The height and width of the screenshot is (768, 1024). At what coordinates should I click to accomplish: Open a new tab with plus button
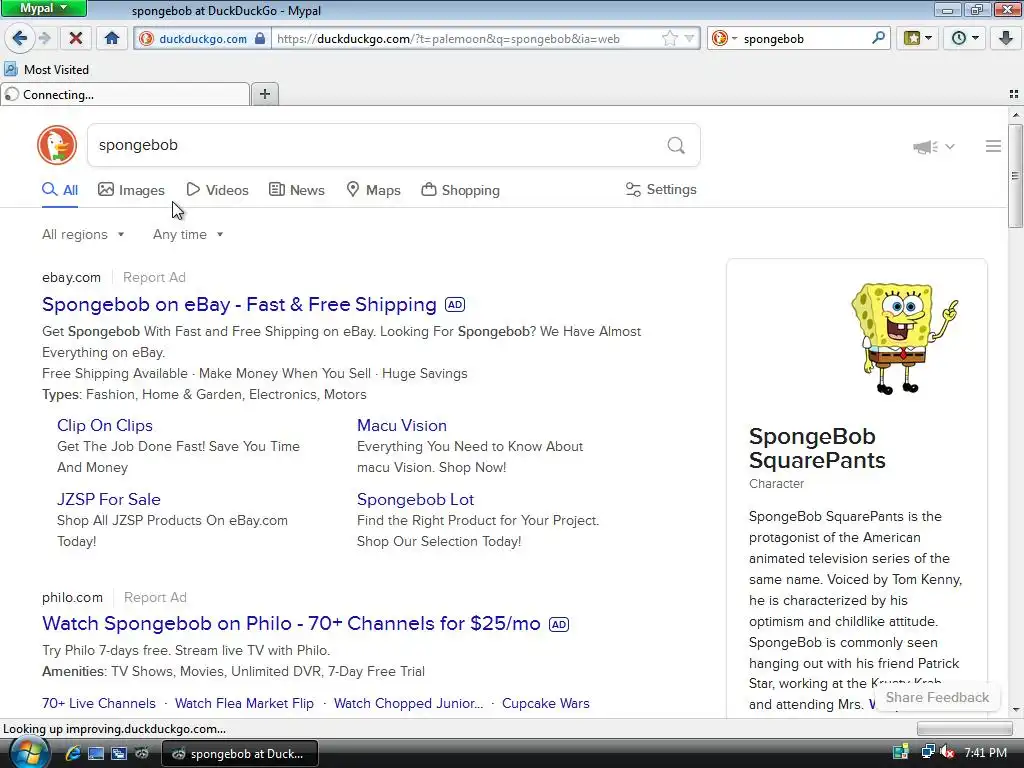[264, 94]
